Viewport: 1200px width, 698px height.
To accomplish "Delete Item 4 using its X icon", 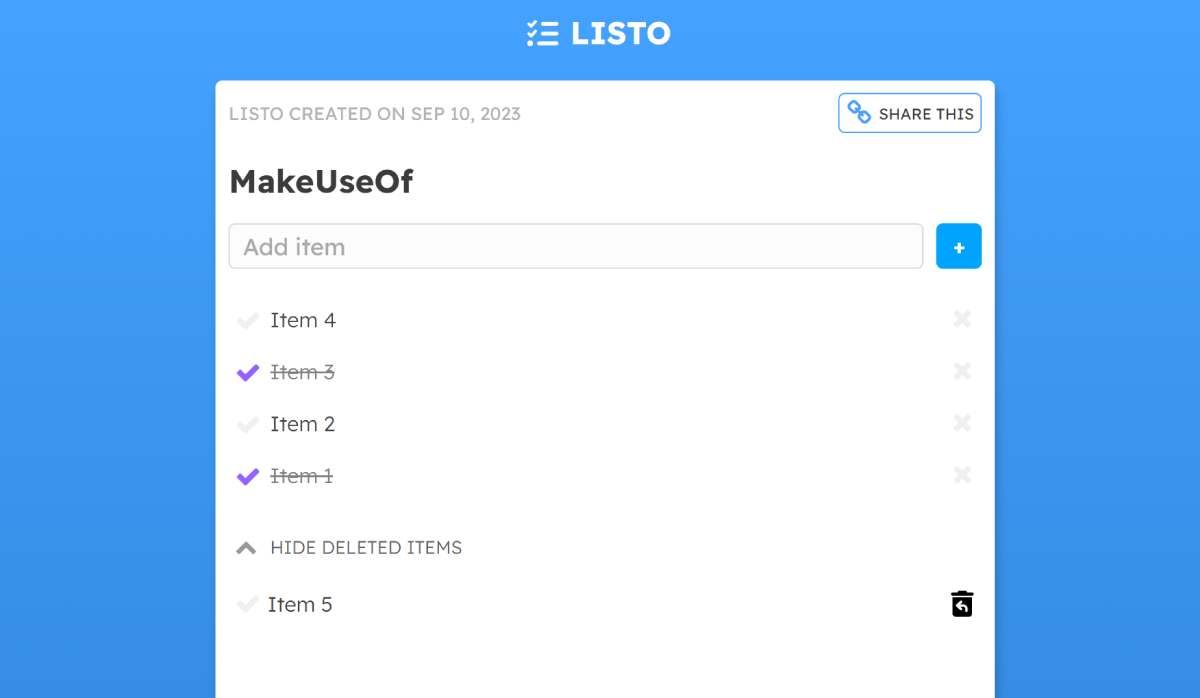I will click(x=961, y=319).
